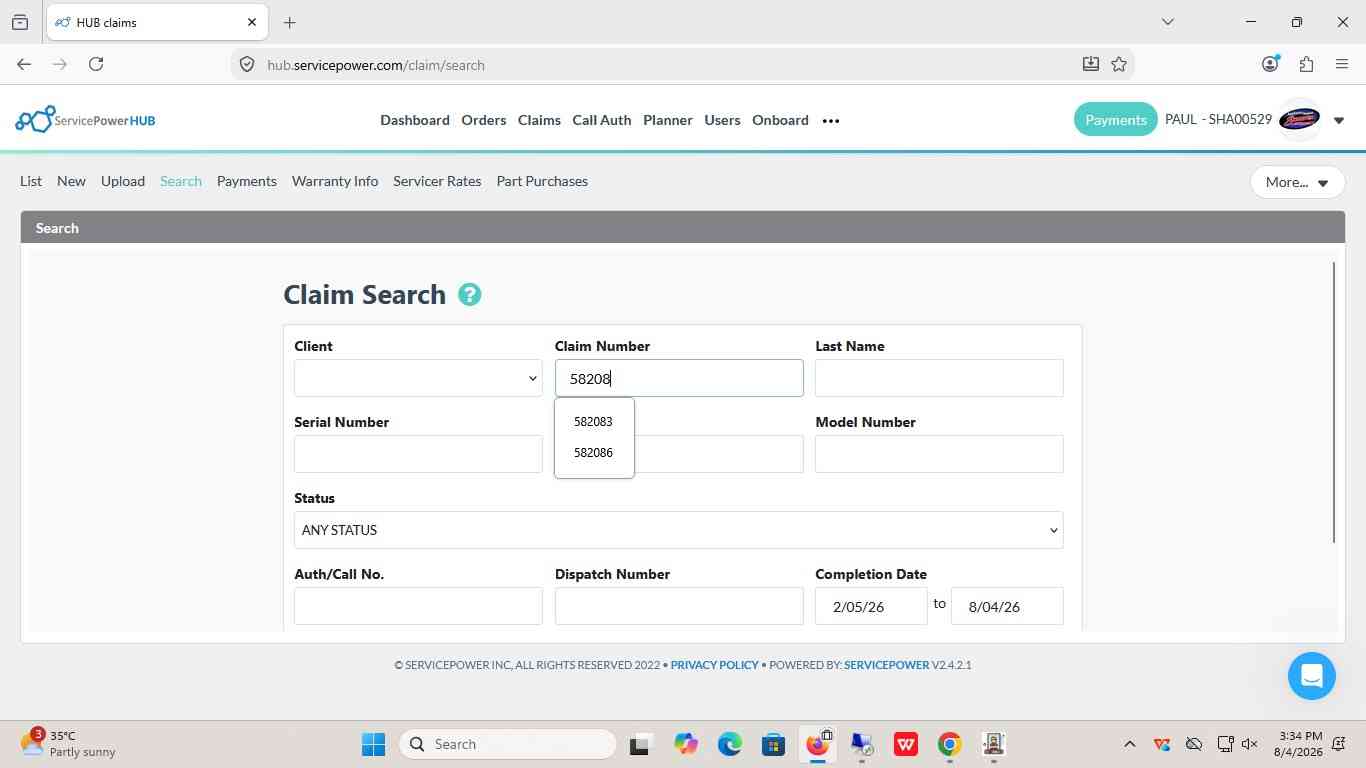Click the ServicePower HUB logo
Screen dimensions: 1366x768
85,120
